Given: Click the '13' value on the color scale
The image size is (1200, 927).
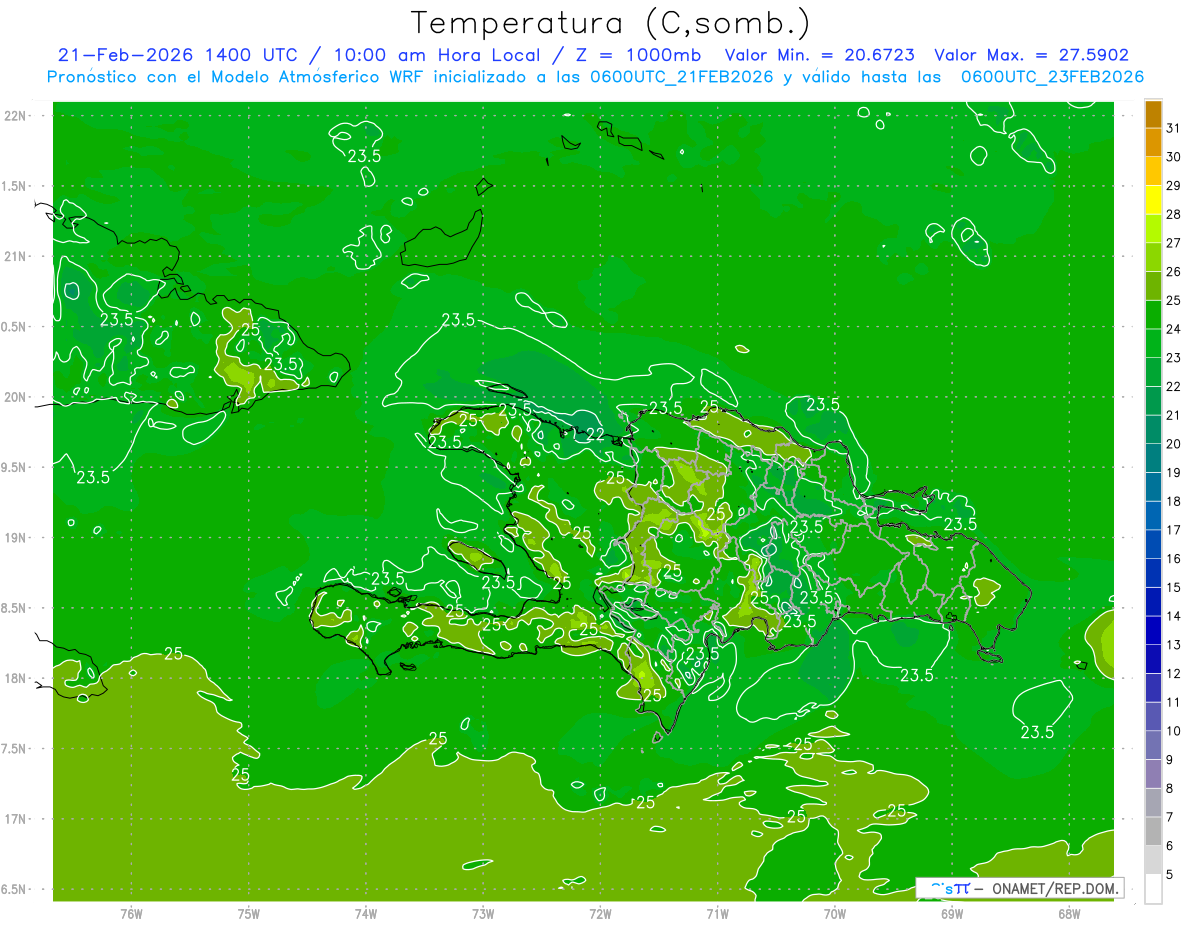Looking at the screenshot, I should click(1174, 645).
